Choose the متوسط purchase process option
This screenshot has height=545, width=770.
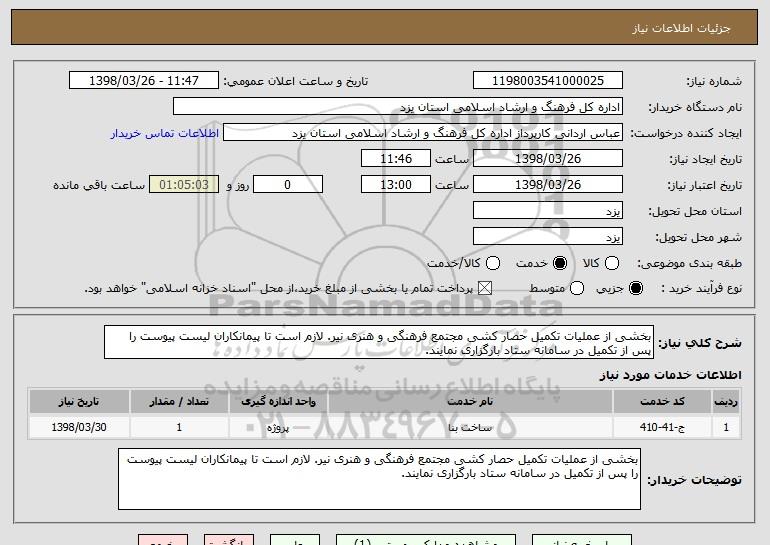(x=577, y=288)
